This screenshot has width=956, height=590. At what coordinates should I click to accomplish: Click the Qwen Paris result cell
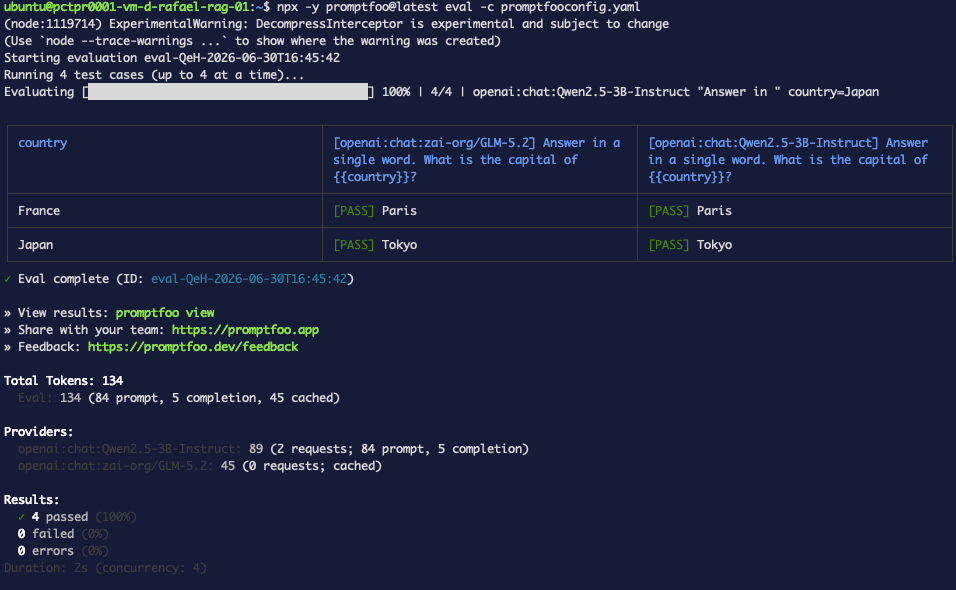(794, 211)
